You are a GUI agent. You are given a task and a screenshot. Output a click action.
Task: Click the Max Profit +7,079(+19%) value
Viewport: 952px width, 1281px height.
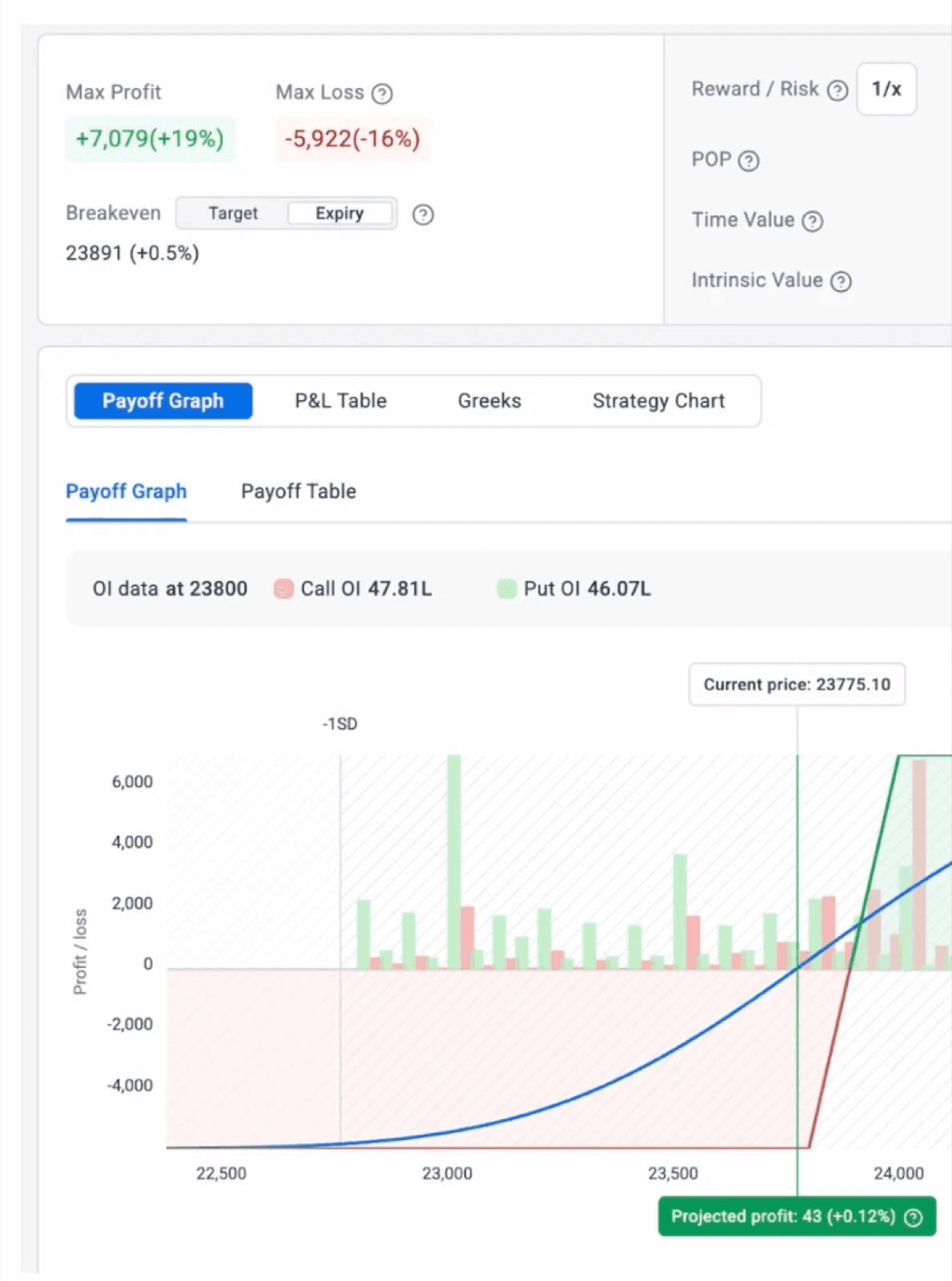point(150,139)
